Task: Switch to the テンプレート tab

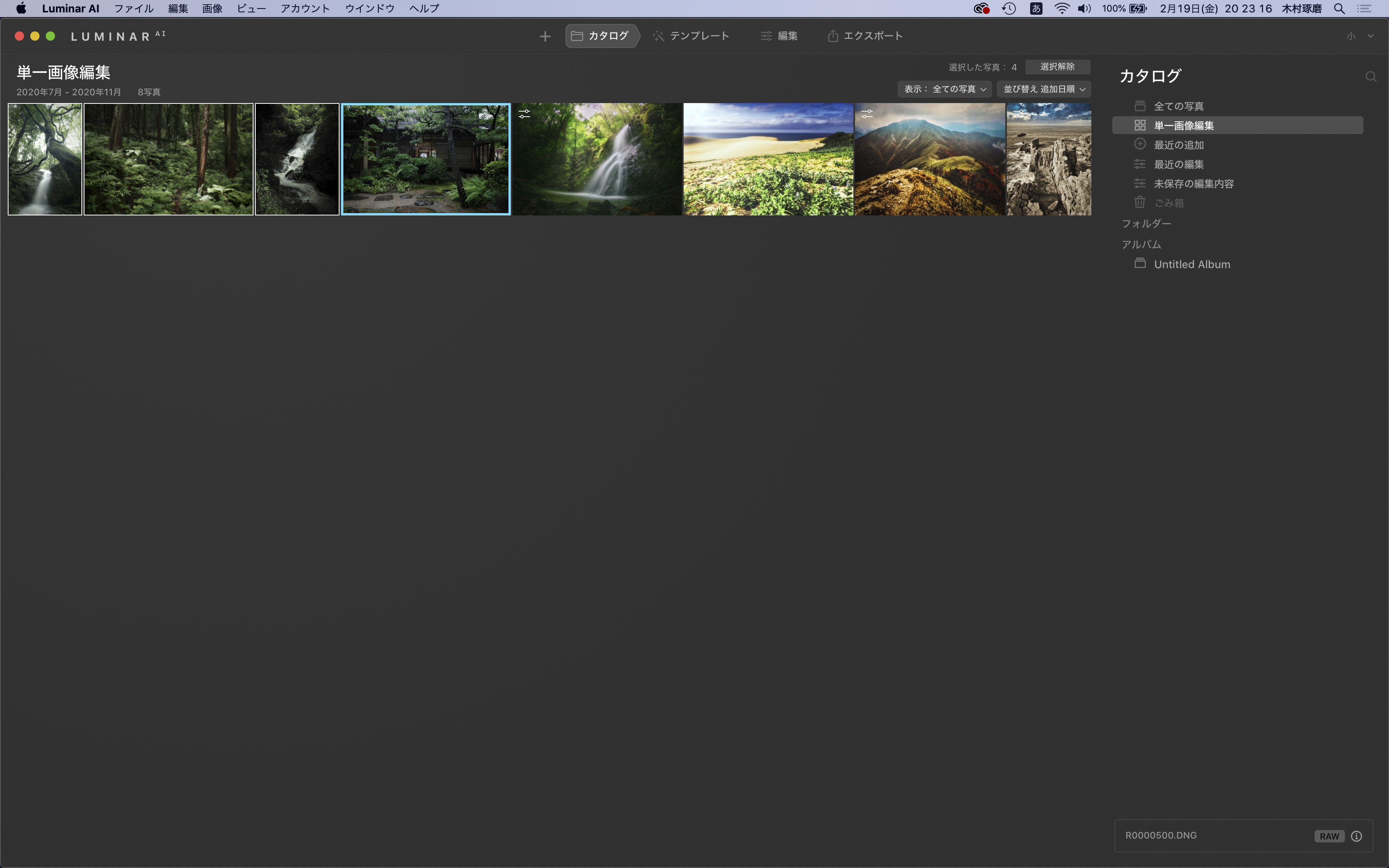Action: point(691,36)
